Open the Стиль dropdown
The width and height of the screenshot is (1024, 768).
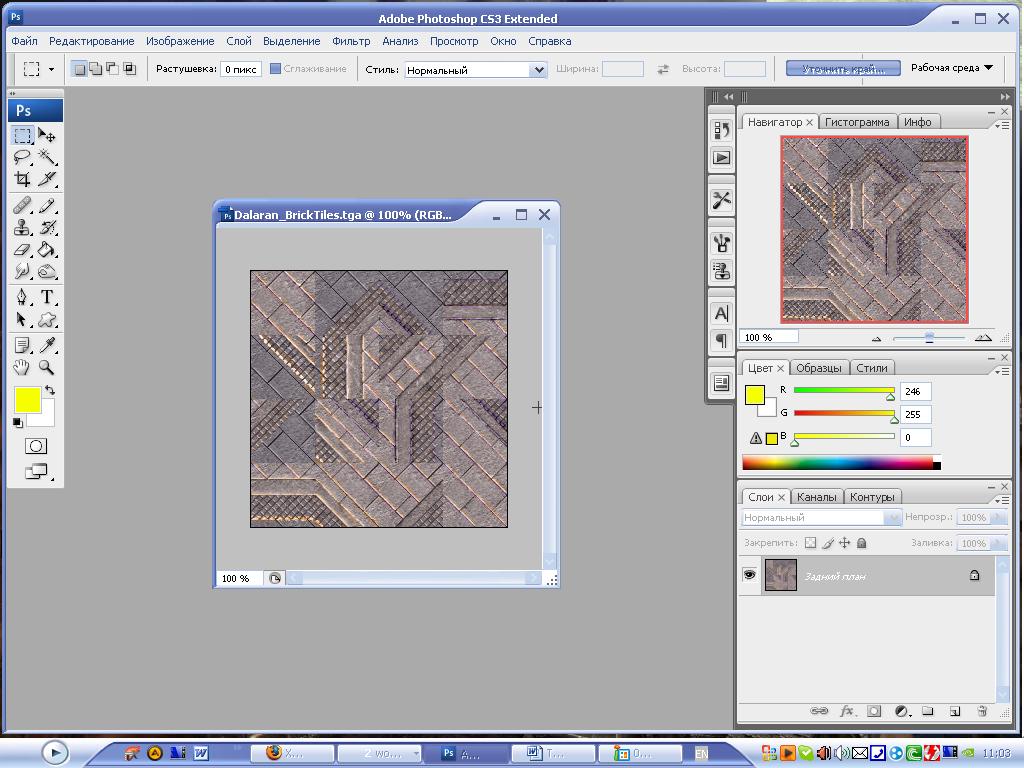[x=538, y=70]
